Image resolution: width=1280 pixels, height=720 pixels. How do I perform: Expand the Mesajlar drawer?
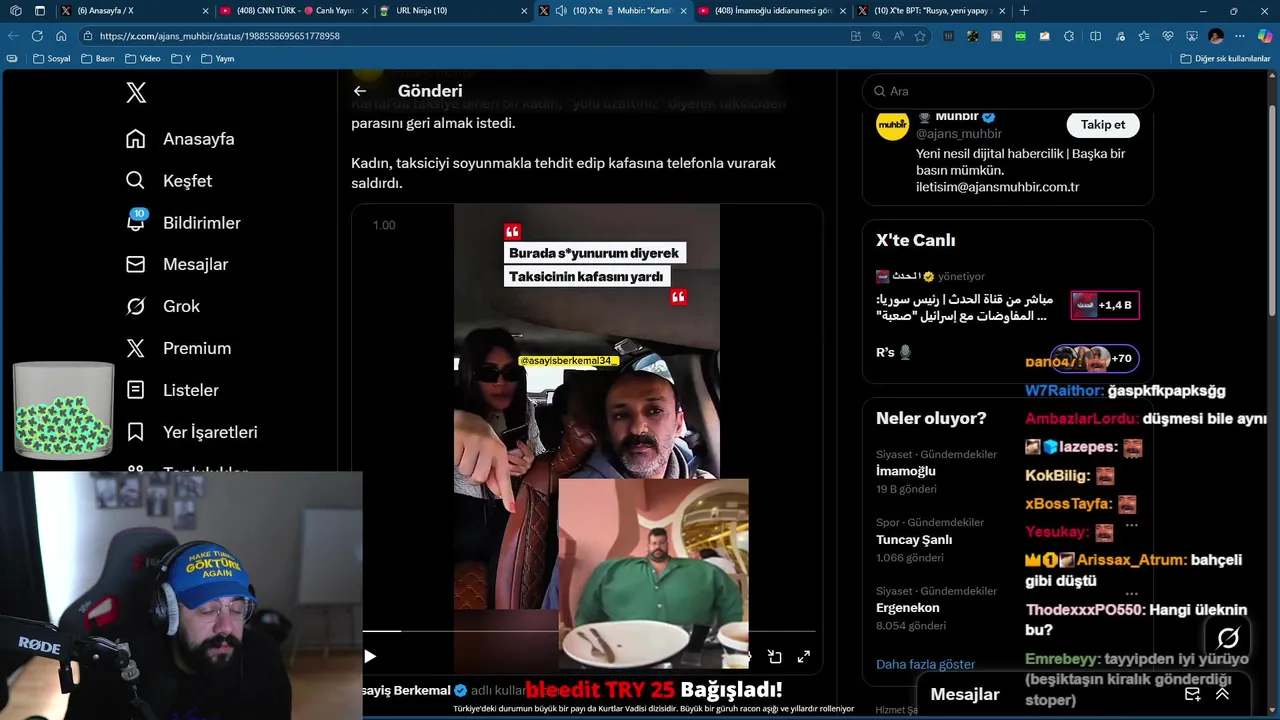[1222, 694]
